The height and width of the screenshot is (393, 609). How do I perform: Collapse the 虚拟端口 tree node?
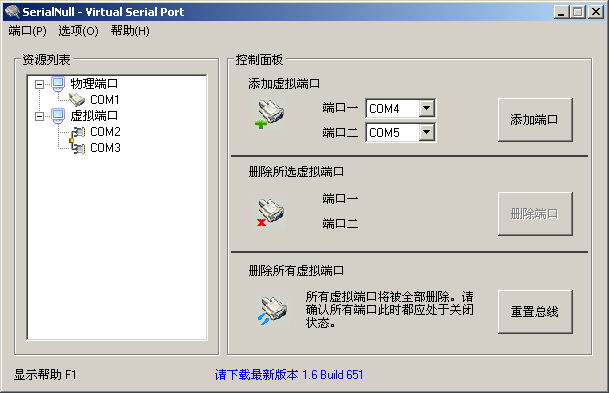[39, 116]
